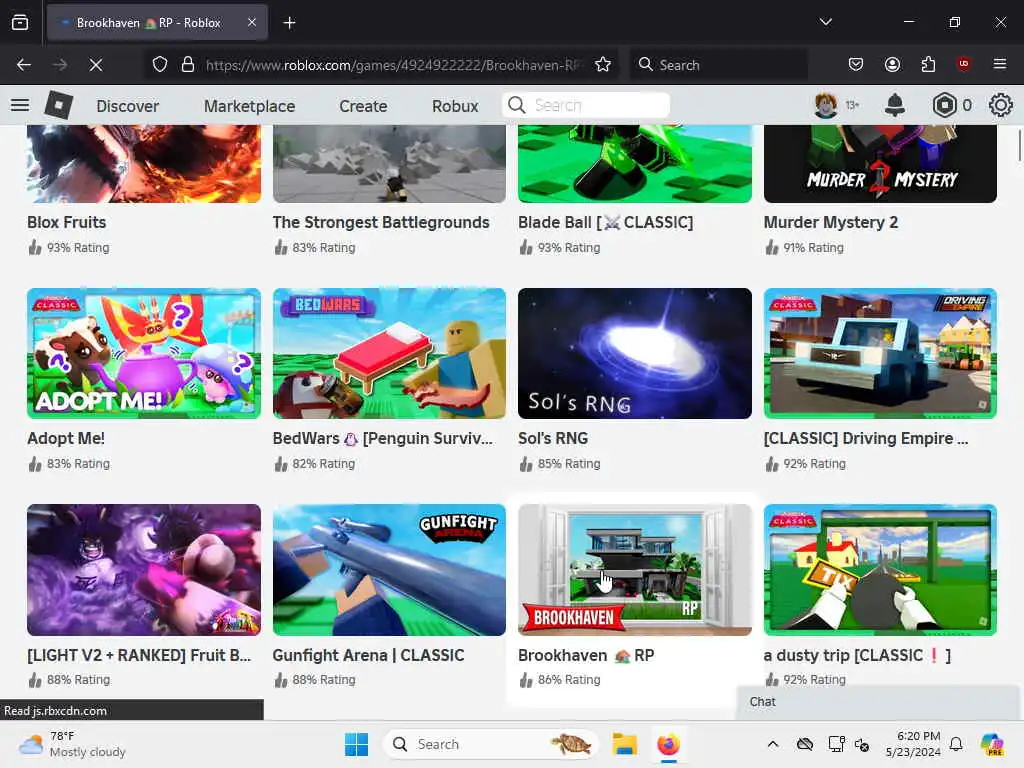
Task: Click the a dusty trip thumbnail
Action: click(x=880, y=569)
